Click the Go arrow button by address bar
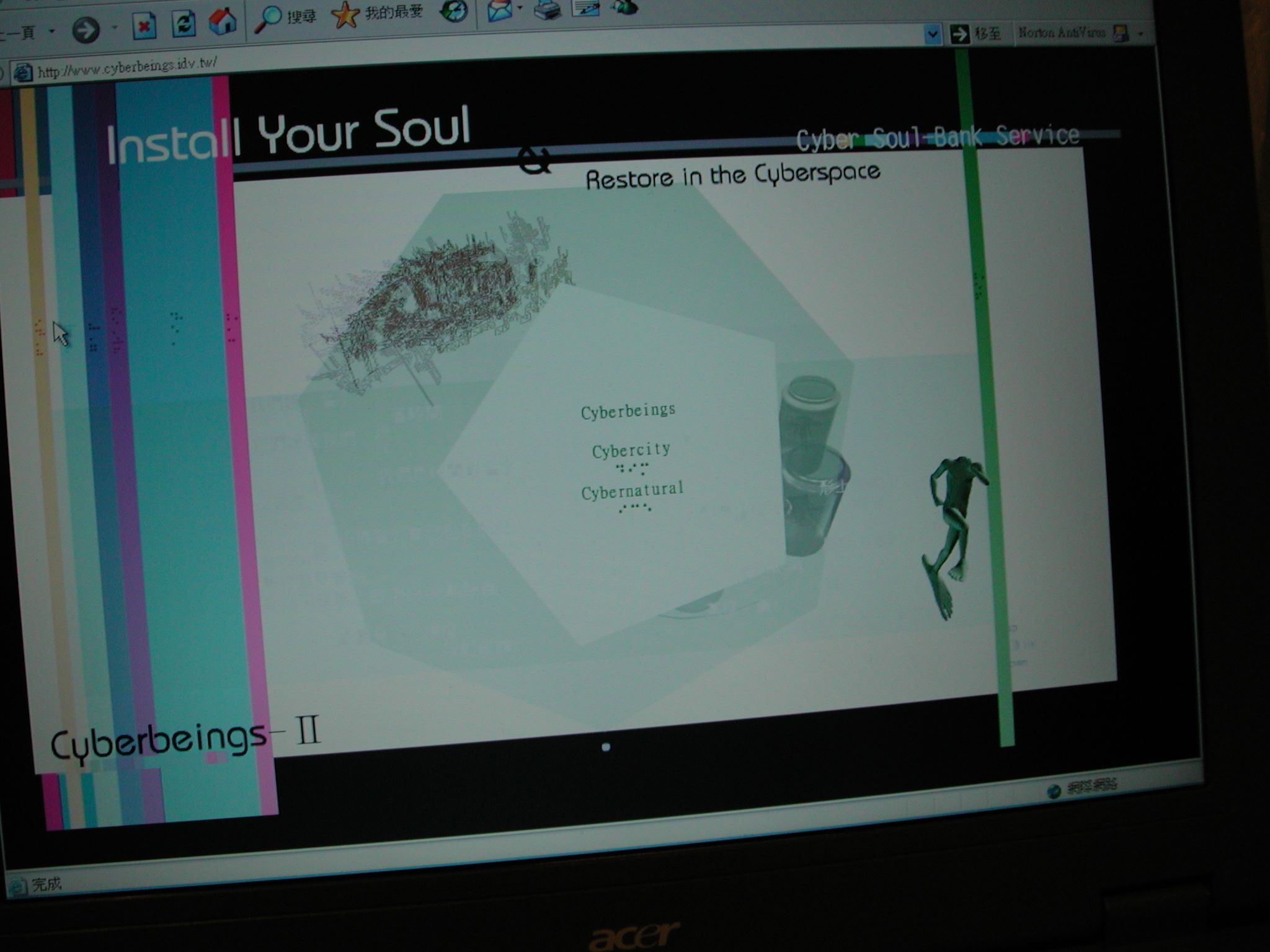The image size is (1270, 952). (959, 33)
